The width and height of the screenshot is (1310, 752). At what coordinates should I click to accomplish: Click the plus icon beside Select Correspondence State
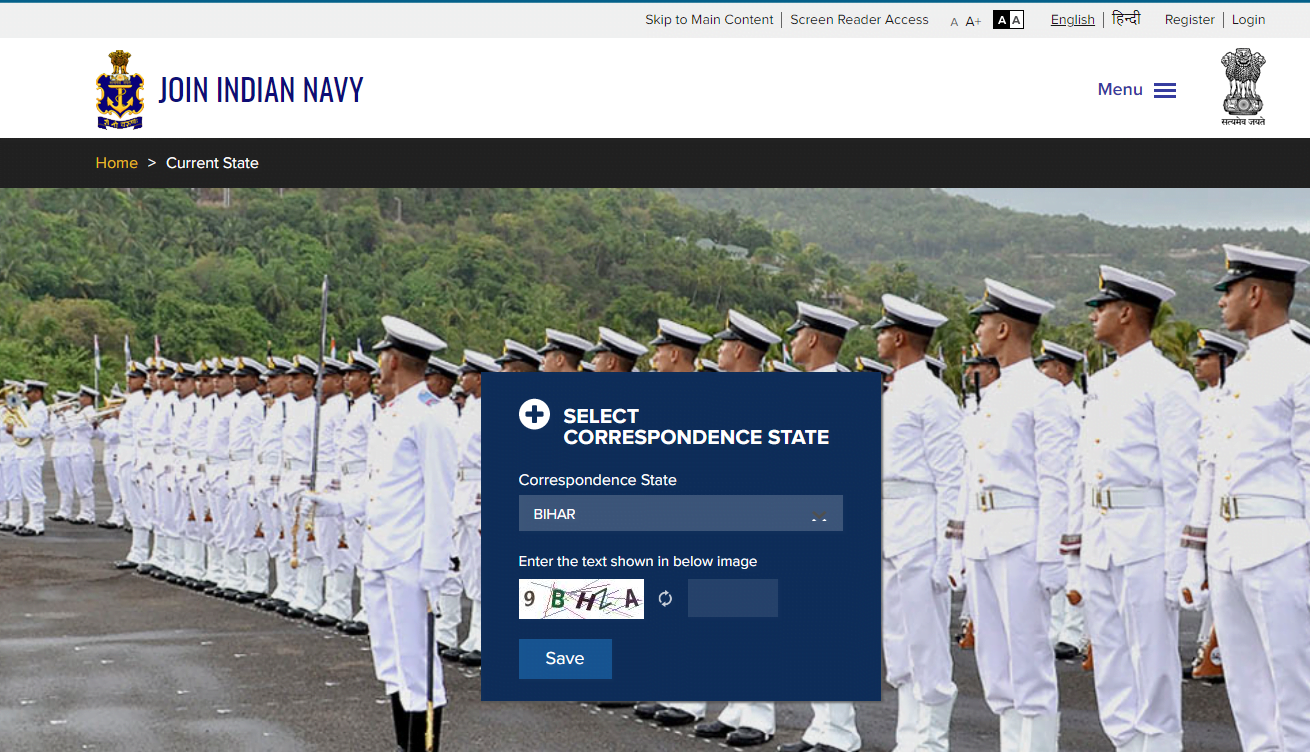[534, 414]
